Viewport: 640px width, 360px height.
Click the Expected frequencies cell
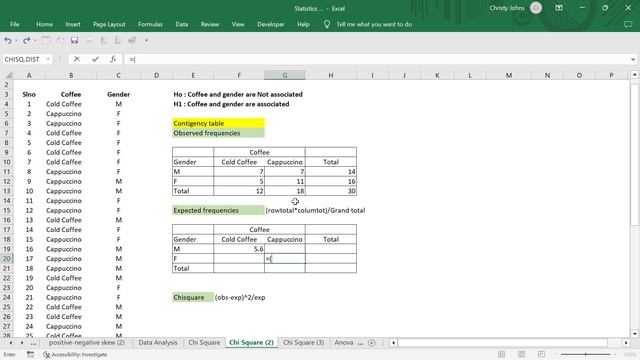tap(218, 211)
